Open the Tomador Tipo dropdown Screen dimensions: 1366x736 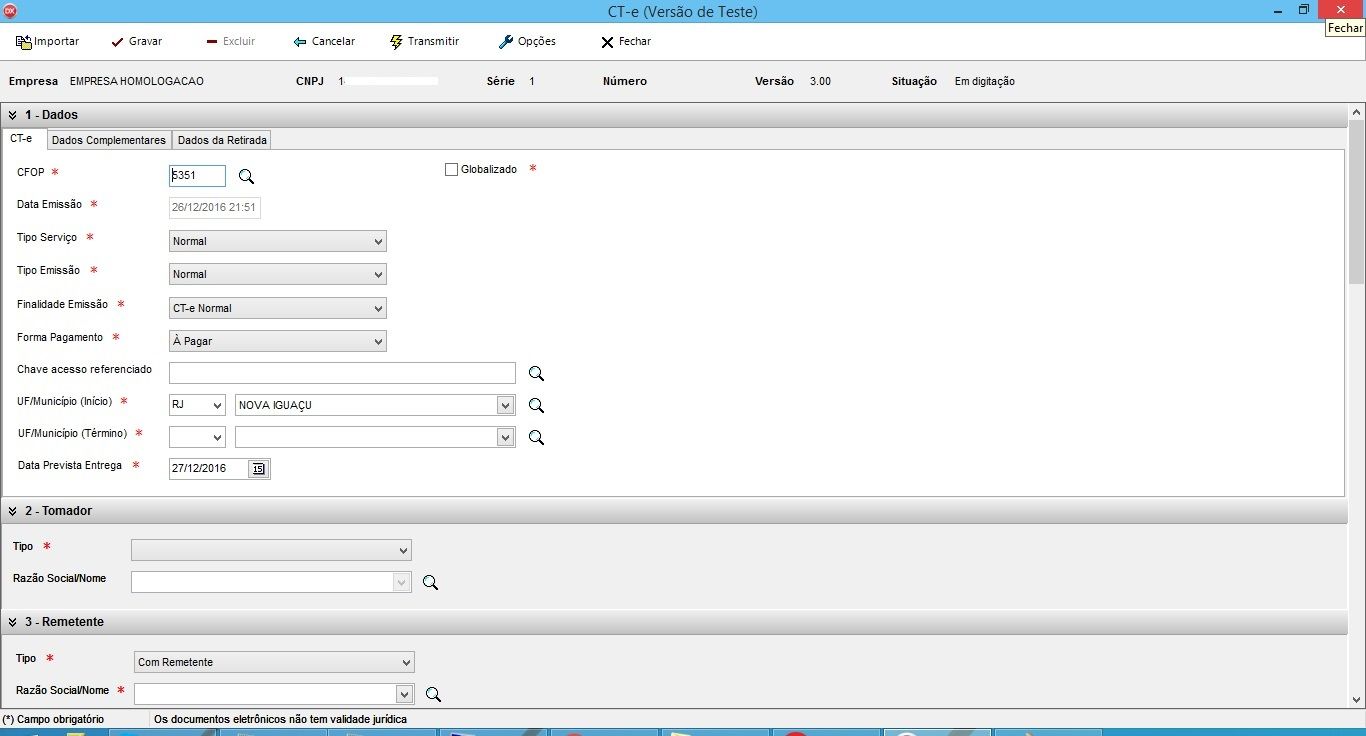pos(271,550)
